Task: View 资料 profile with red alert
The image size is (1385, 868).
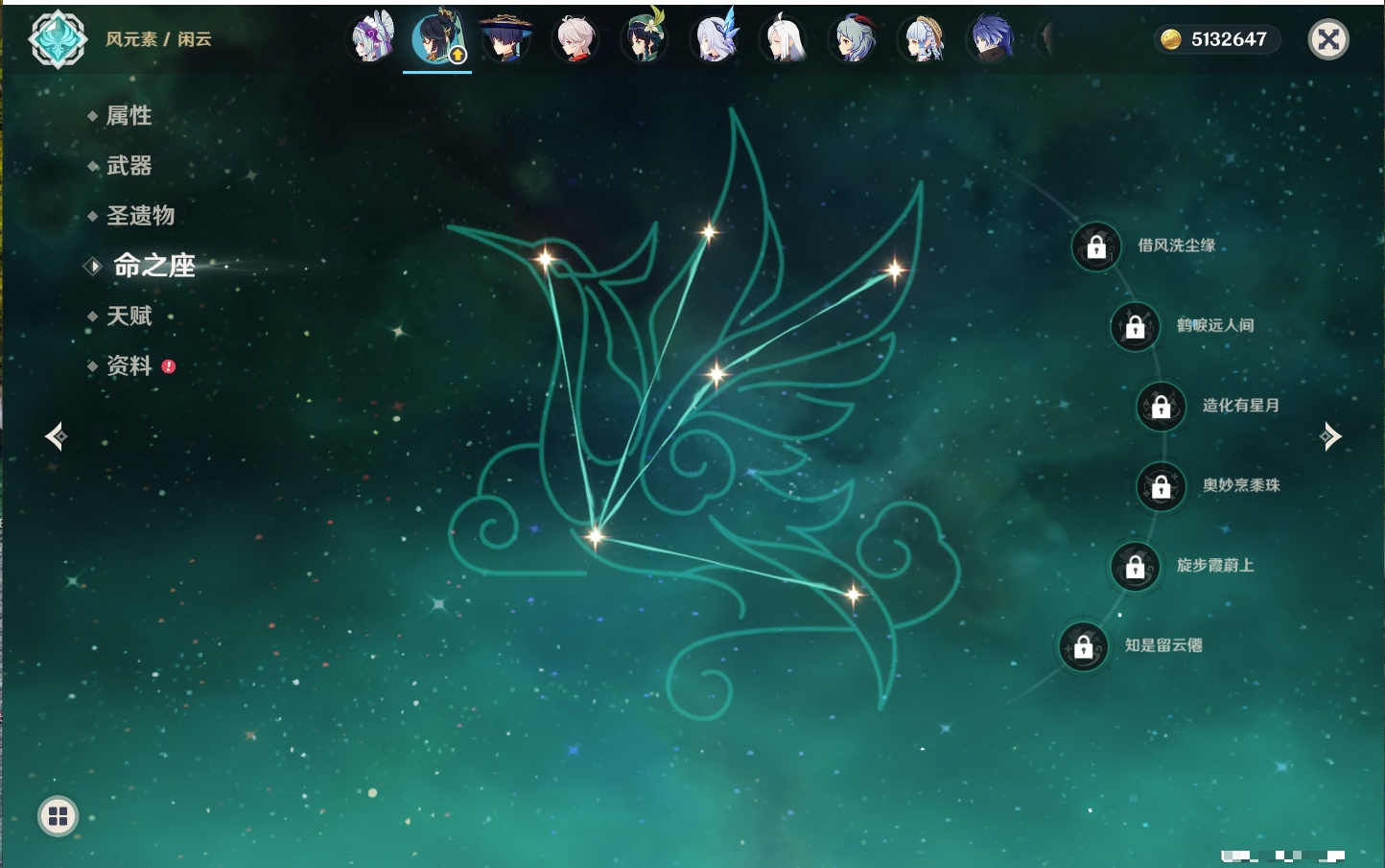Action: (129, 365)
